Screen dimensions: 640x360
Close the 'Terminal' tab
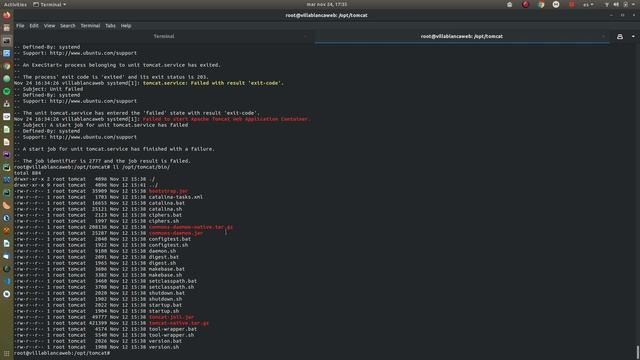coord(305,36)
